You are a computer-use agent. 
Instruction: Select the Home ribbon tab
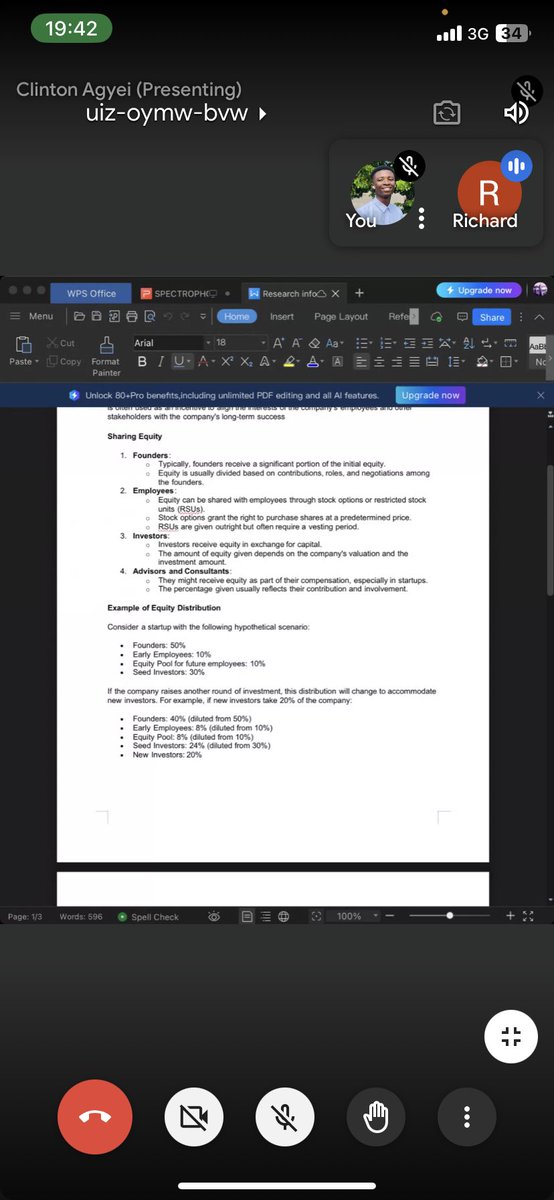(x=236, y=316)
